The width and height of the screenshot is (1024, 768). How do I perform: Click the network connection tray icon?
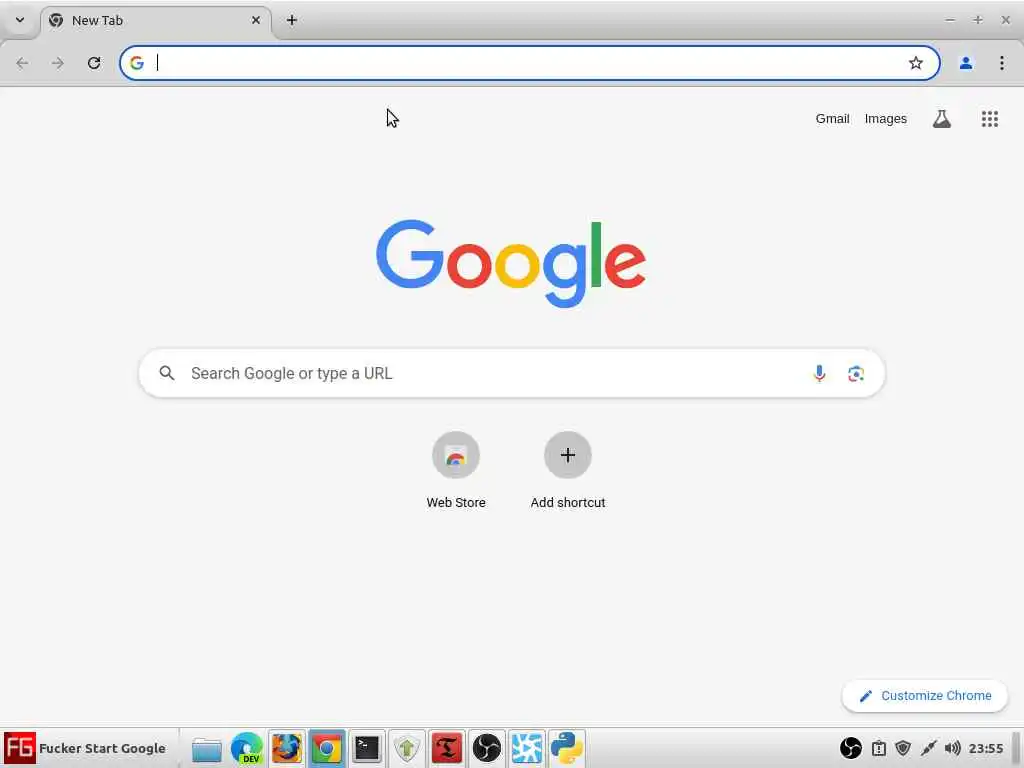pos(928,748)
